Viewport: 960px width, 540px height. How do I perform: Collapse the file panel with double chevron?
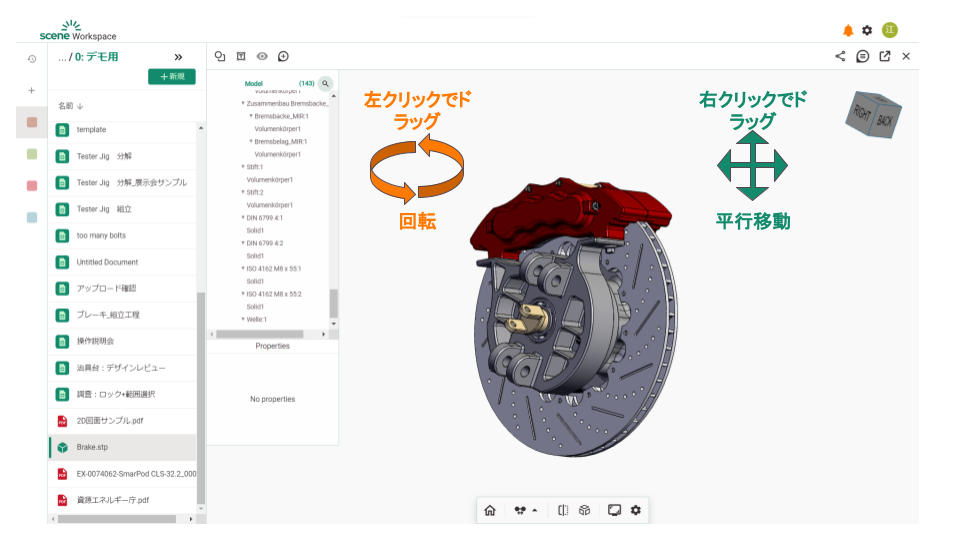tap(178, 57)
